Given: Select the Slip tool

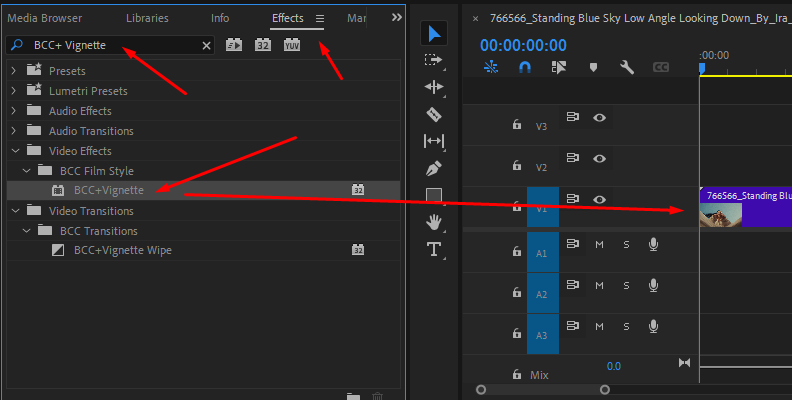Looking at the screenshot, I should pos(434,140).
